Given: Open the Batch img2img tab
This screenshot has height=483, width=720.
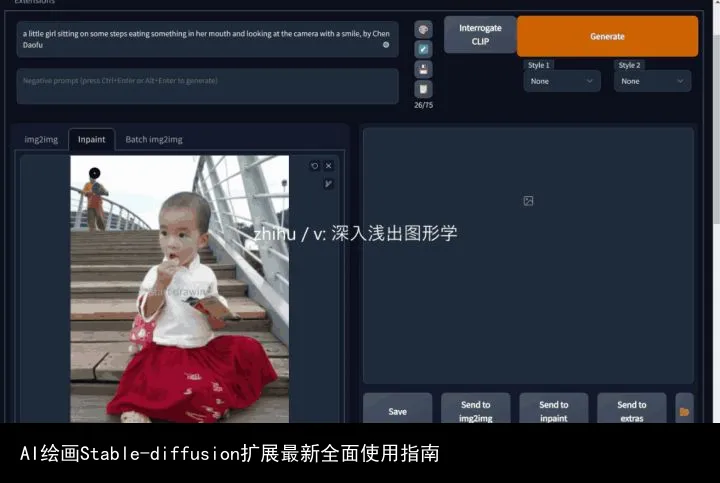Looking at the screenshot, I should (154, 140).
